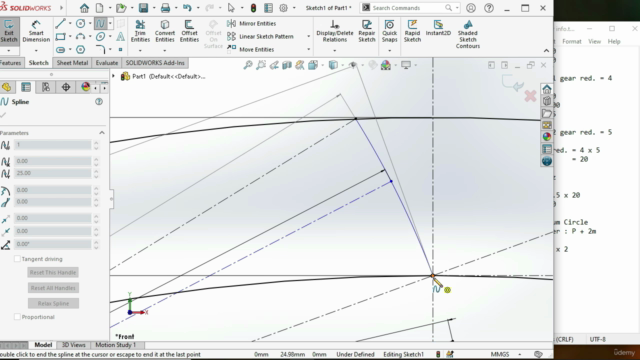Click the MMGS unit system in the status bar
This screenshot has width=640, height=360.
(500, 354)
